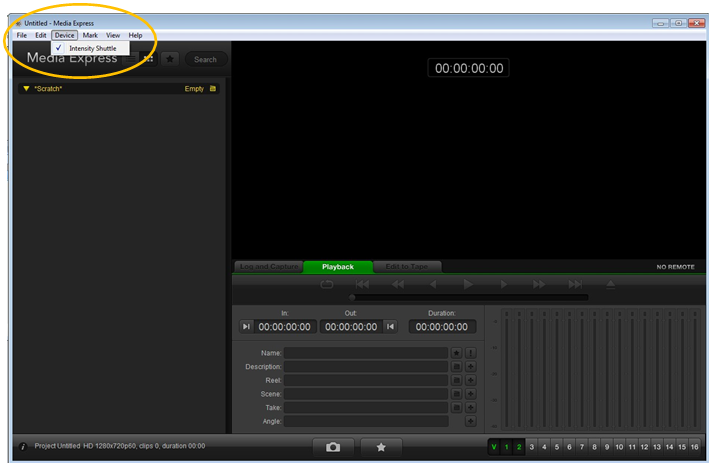Click the eject button in transport controls
Viewport: 710px width, 464px height.
(x=611, y=285)
